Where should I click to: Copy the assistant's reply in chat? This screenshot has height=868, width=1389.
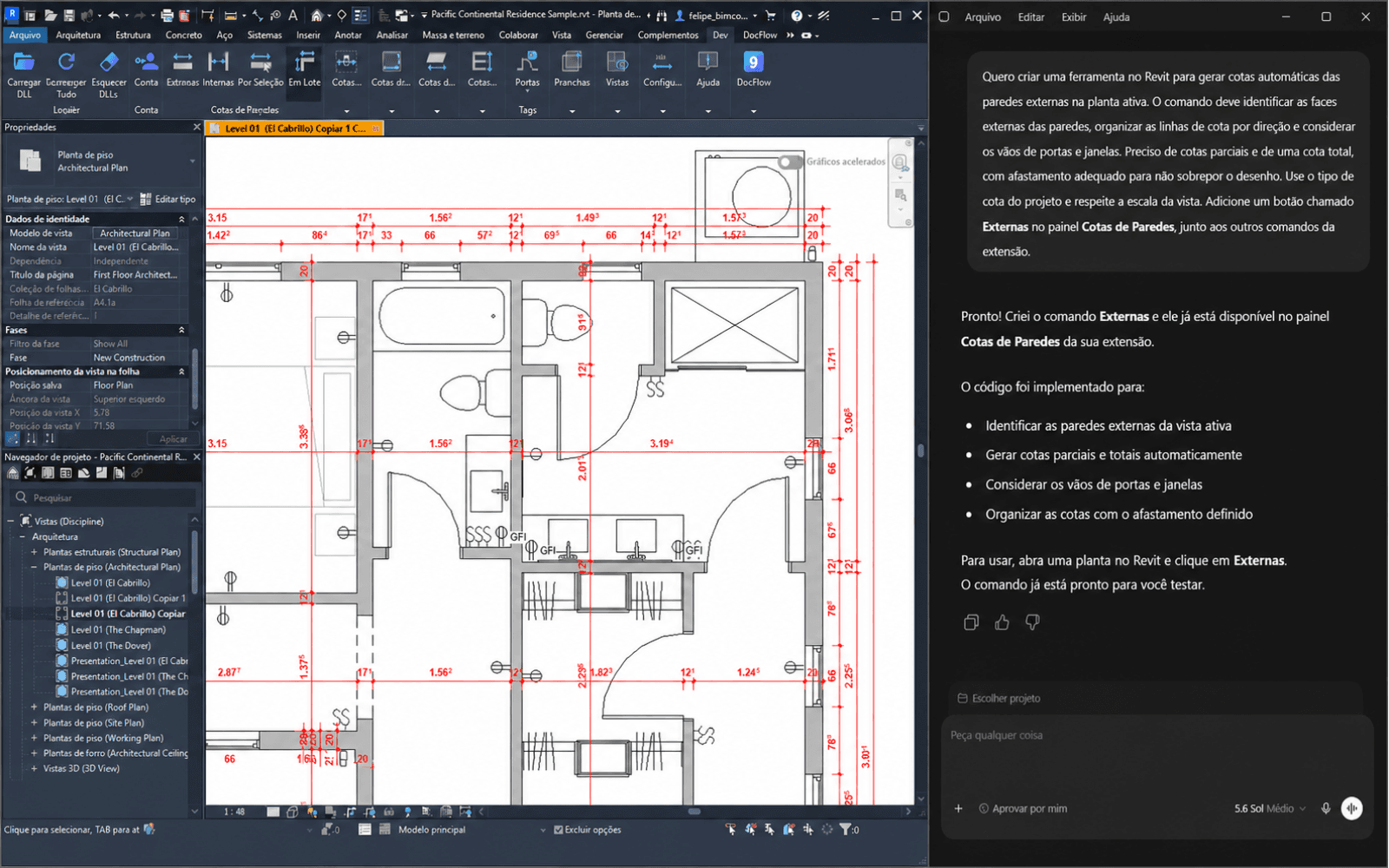(x=971, y=622)
